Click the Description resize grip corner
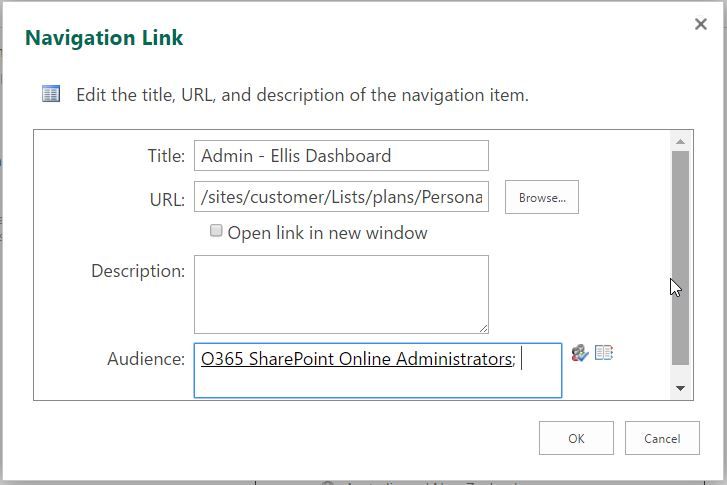 coord(483,328)
